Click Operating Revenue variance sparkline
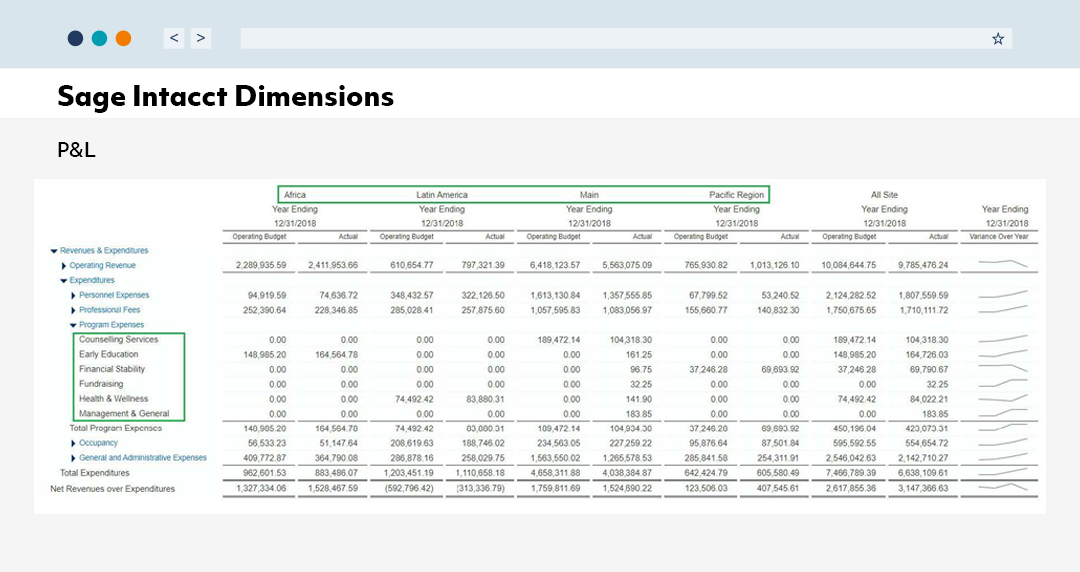Screen dimensions: 1080x572 pyautogui.click(x=1003, y=263)
